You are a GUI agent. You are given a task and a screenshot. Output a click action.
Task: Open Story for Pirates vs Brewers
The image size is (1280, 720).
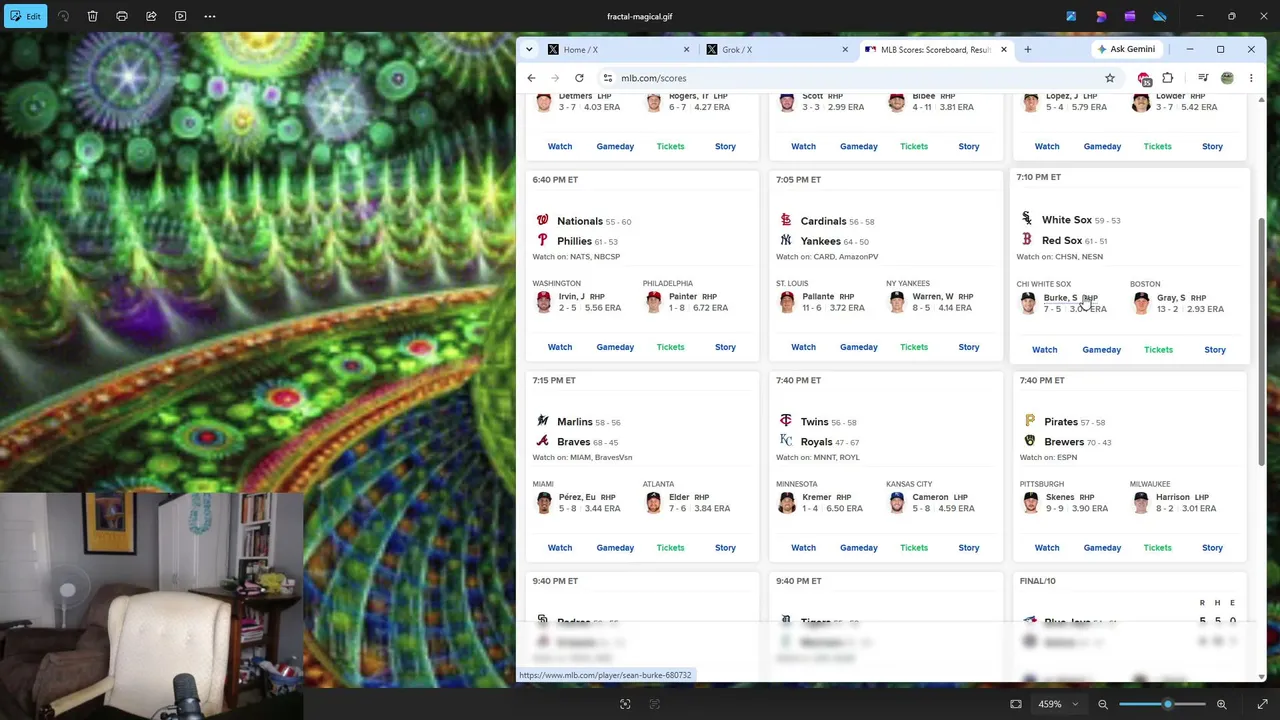click(x=1212, y=548)
